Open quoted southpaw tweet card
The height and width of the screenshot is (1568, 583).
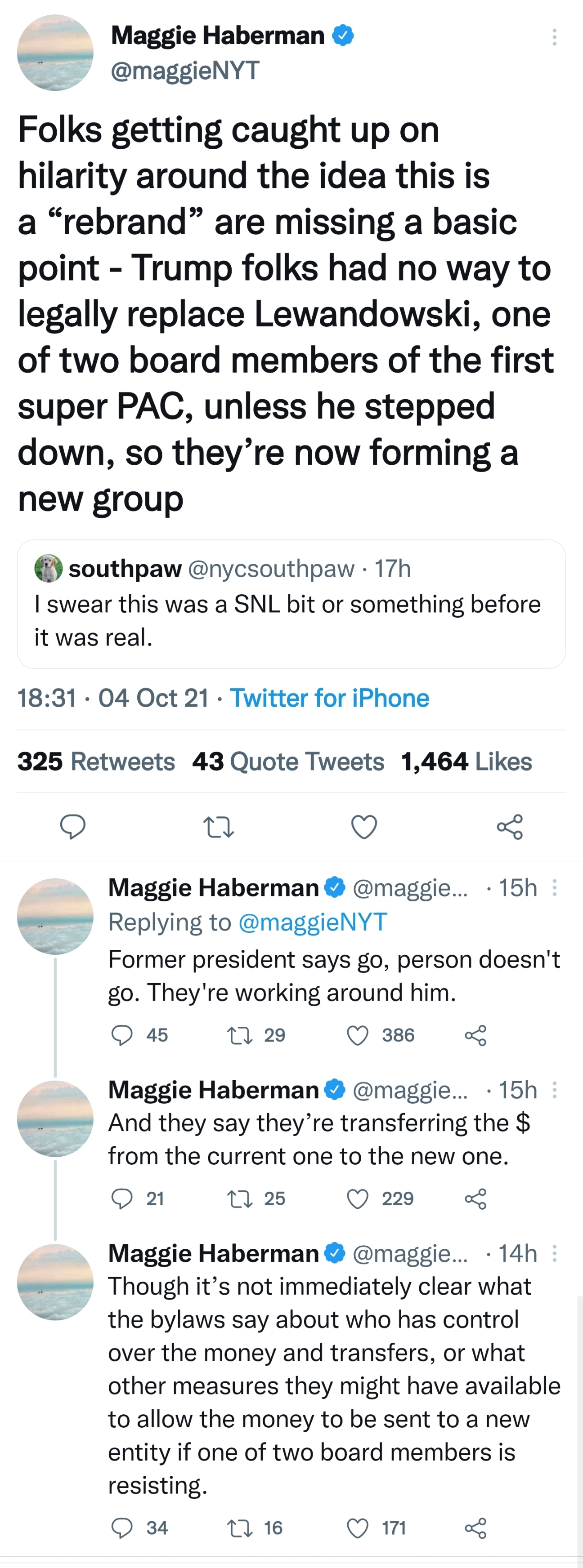[291, 604]
